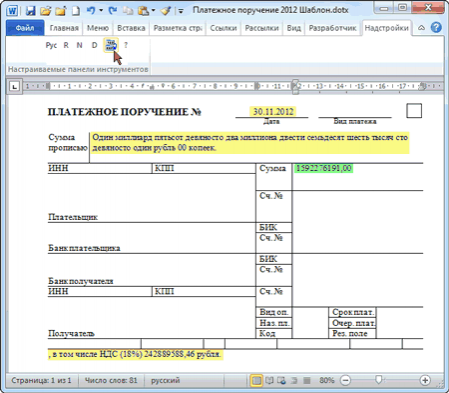Click Страница: 1 из 1 in status bar
This screenshot has height=393, width=449.
41,380
